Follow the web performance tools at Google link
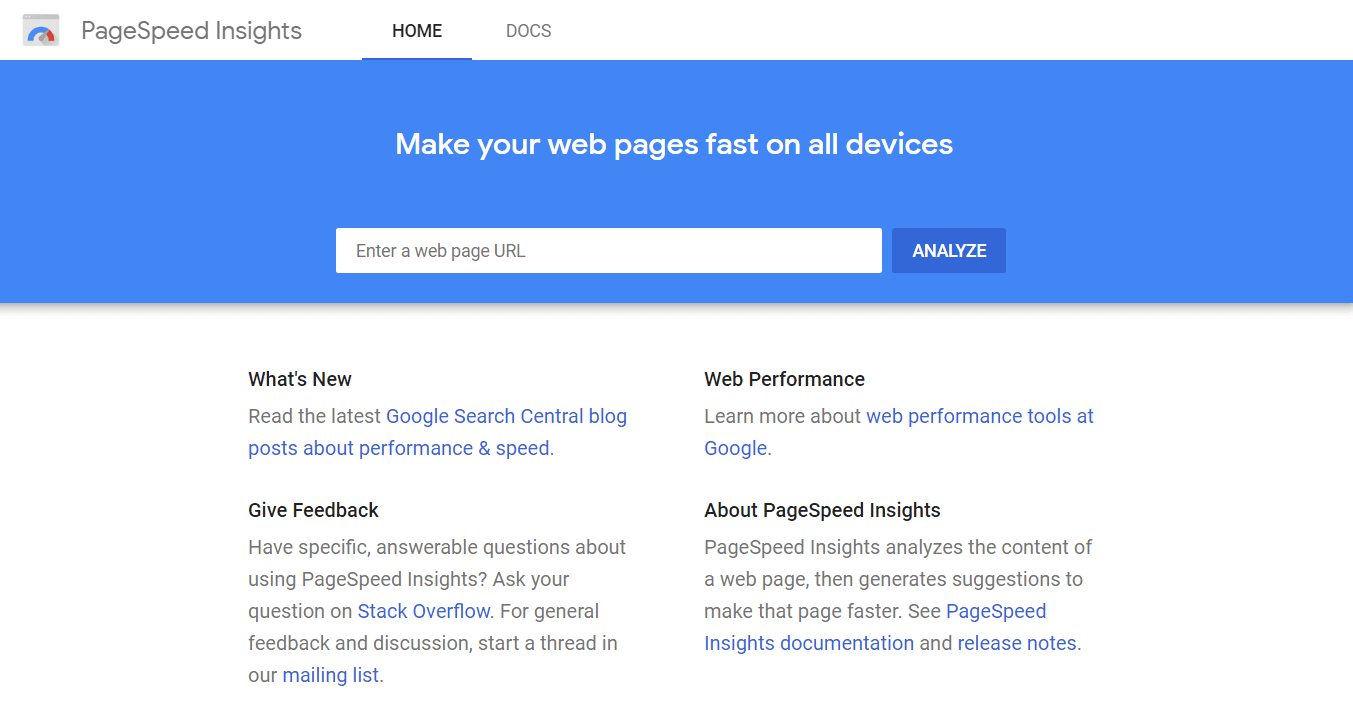Screen dimensions: 1353x720 coord(979,416)
